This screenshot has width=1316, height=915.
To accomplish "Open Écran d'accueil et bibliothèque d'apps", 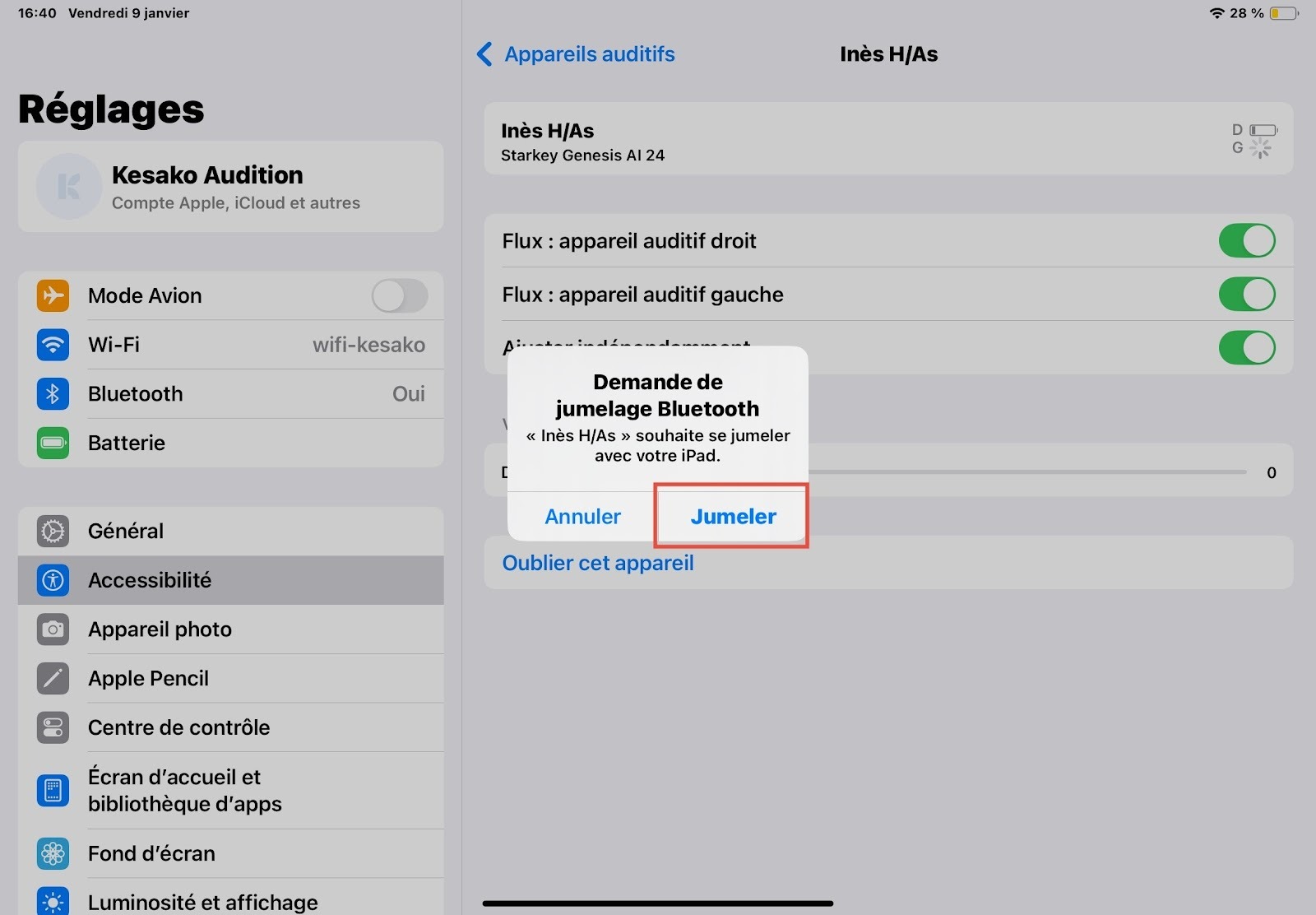I will (x=231, y=791).
